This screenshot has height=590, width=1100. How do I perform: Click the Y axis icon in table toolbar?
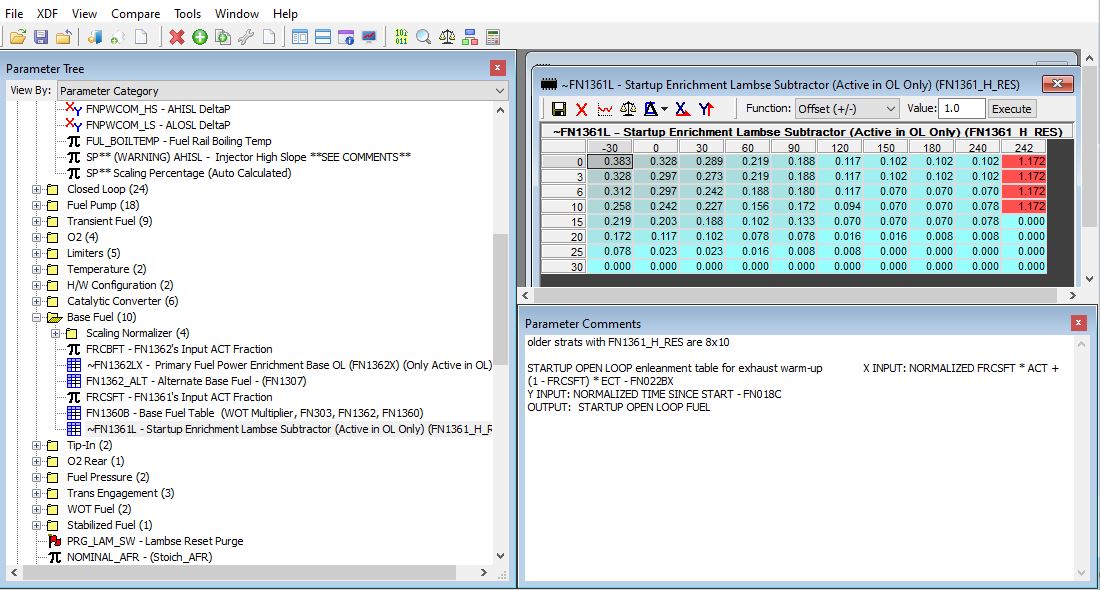(706, 108)
